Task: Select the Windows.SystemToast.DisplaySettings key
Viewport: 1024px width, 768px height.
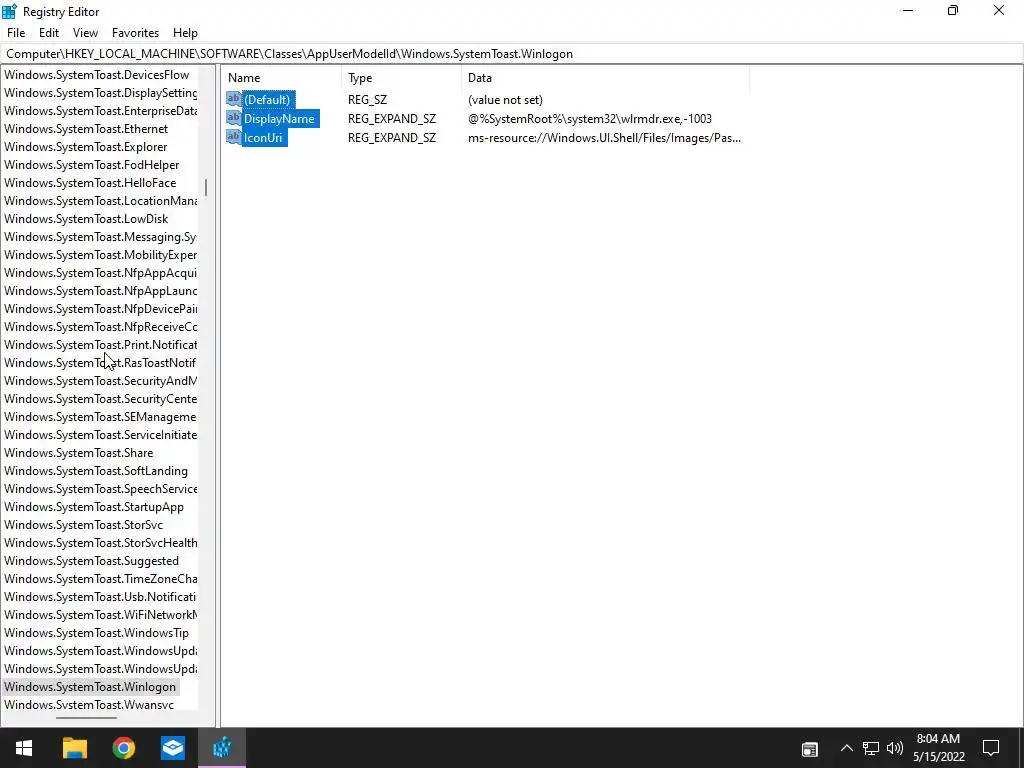Action: [x=100, y=93]
